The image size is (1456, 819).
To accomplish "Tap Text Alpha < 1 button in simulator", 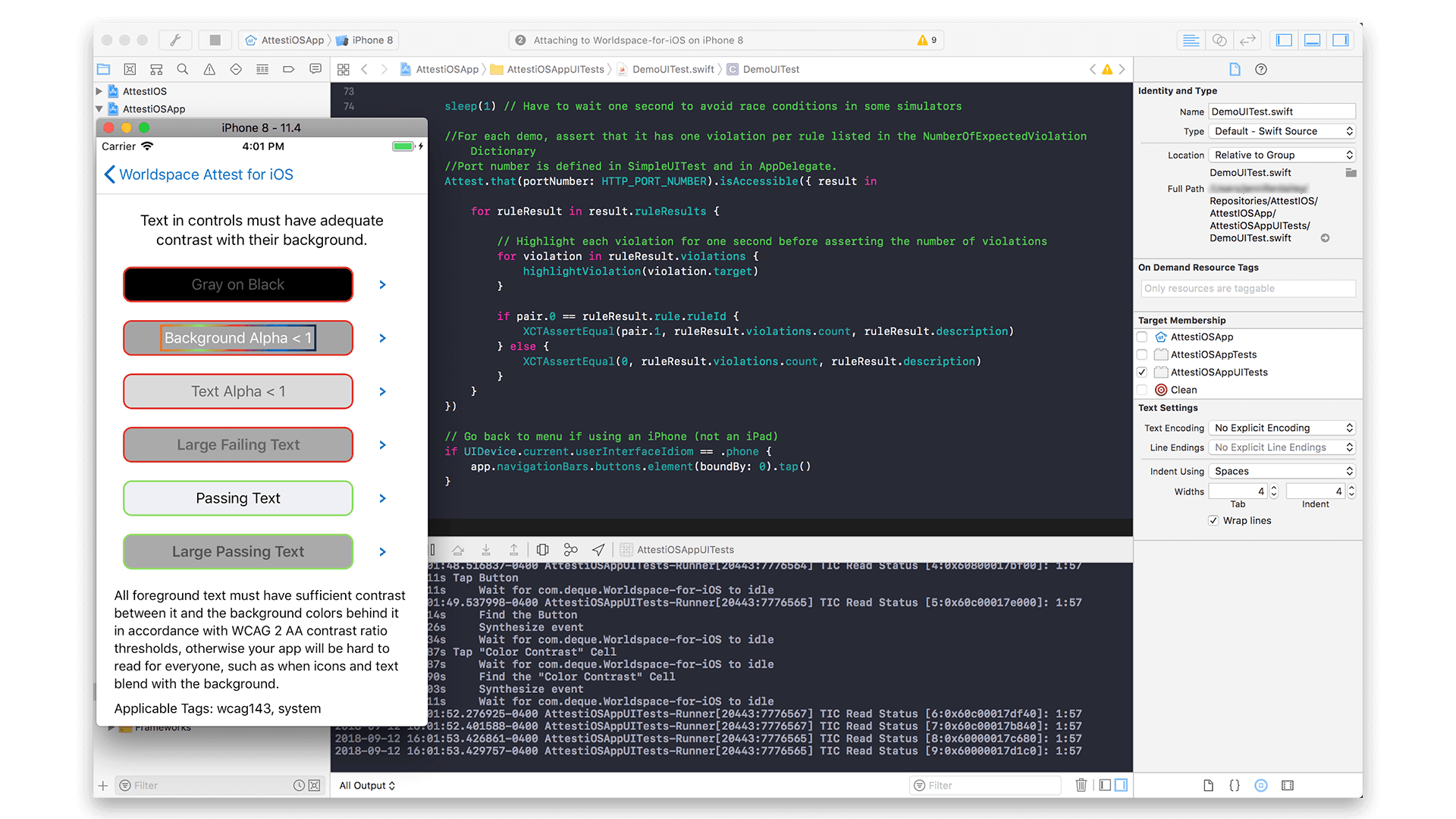I will (x=238, y=391).
